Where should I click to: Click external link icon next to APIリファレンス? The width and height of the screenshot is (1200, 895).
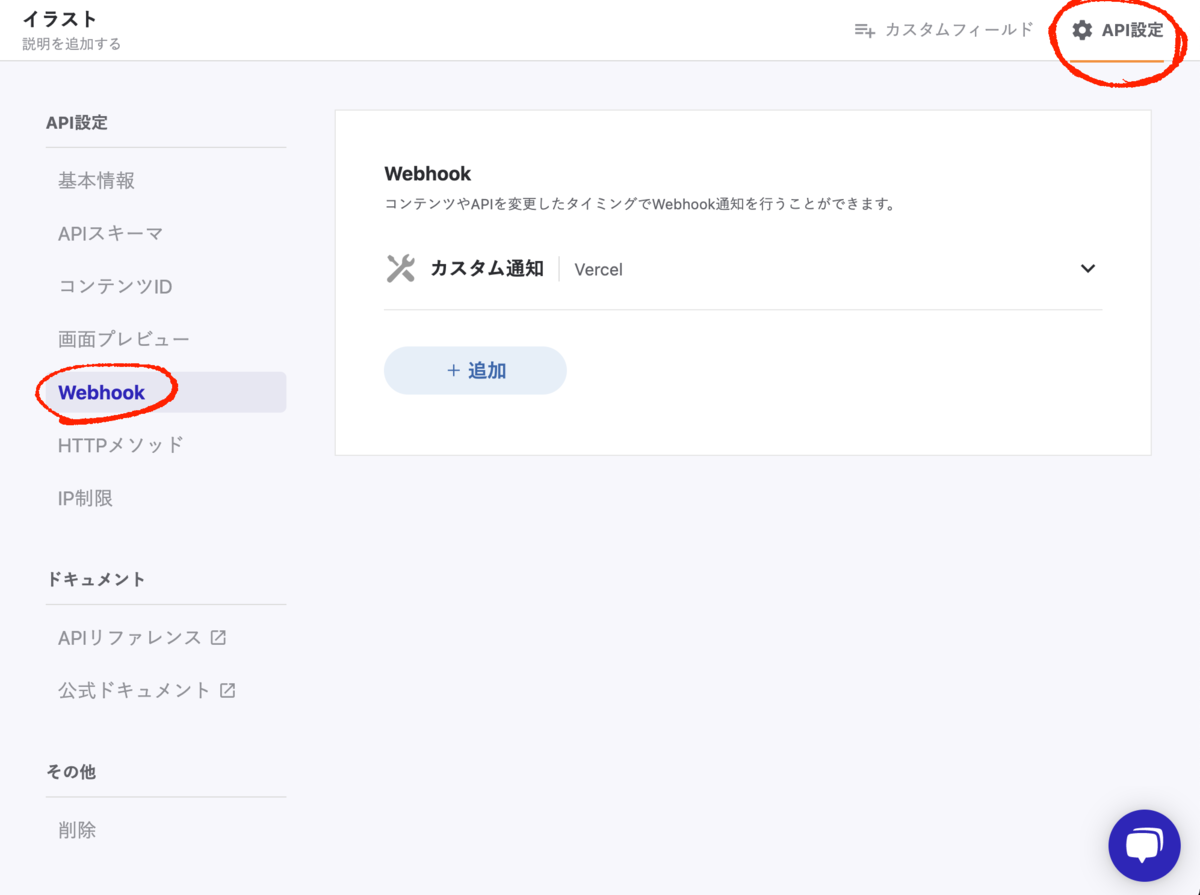pos(218,637)
